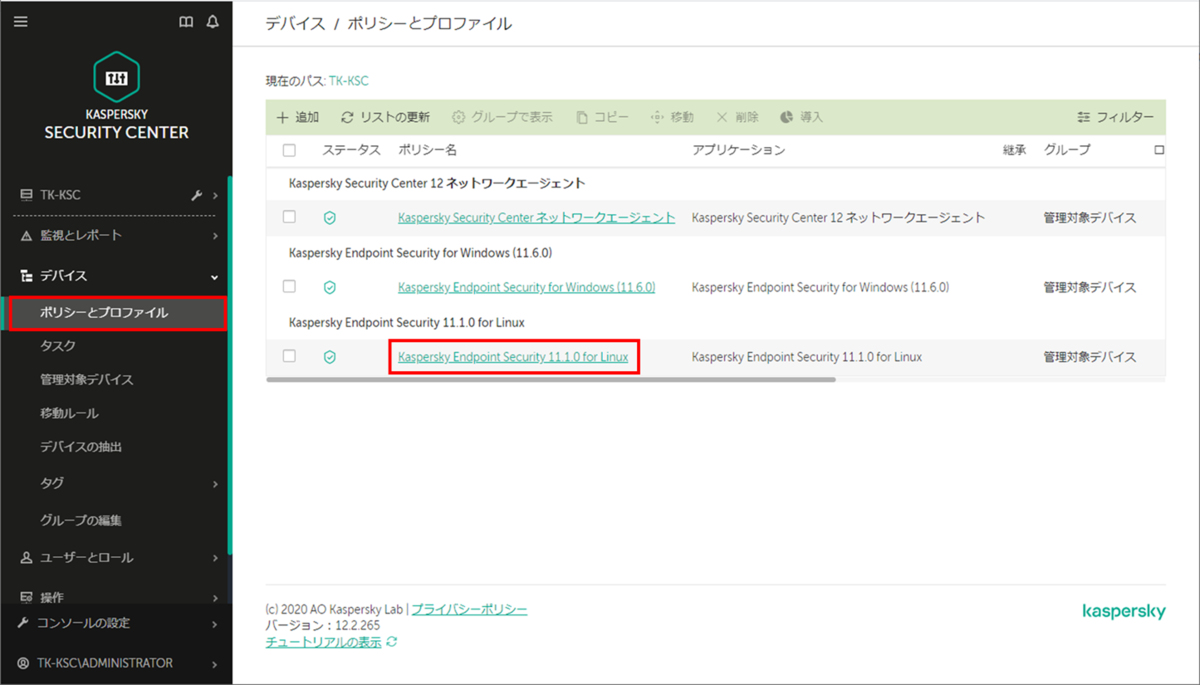Screen dimensions: 1200x685
Task: Click バージョン：12.2.265 text in footer
Action: click(322, 625)
